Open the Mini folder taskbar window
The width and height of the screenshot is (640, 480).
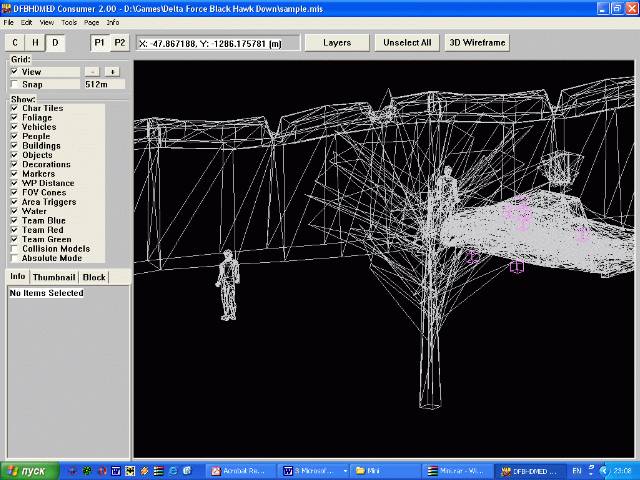385,471
